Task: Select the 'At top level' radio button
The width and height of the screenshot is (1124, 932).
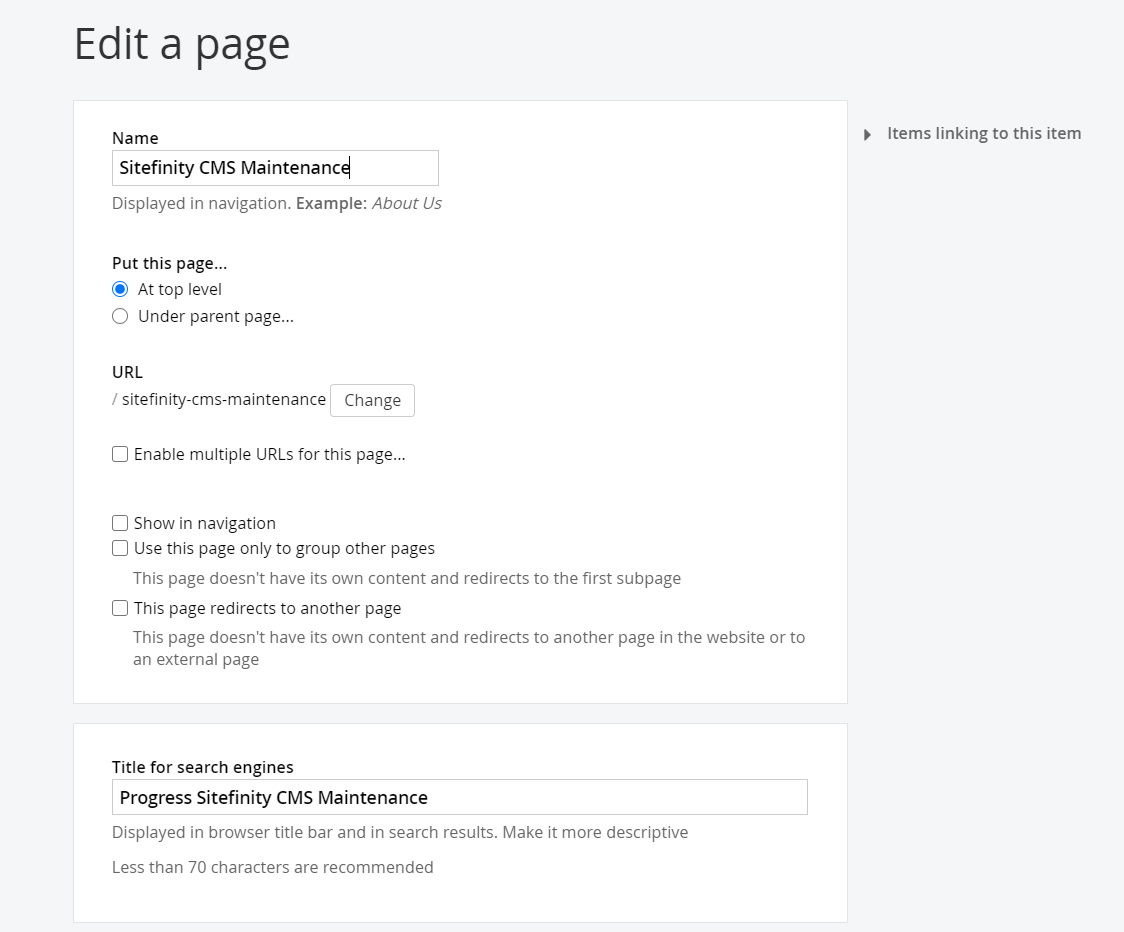Action: point(120,289)
